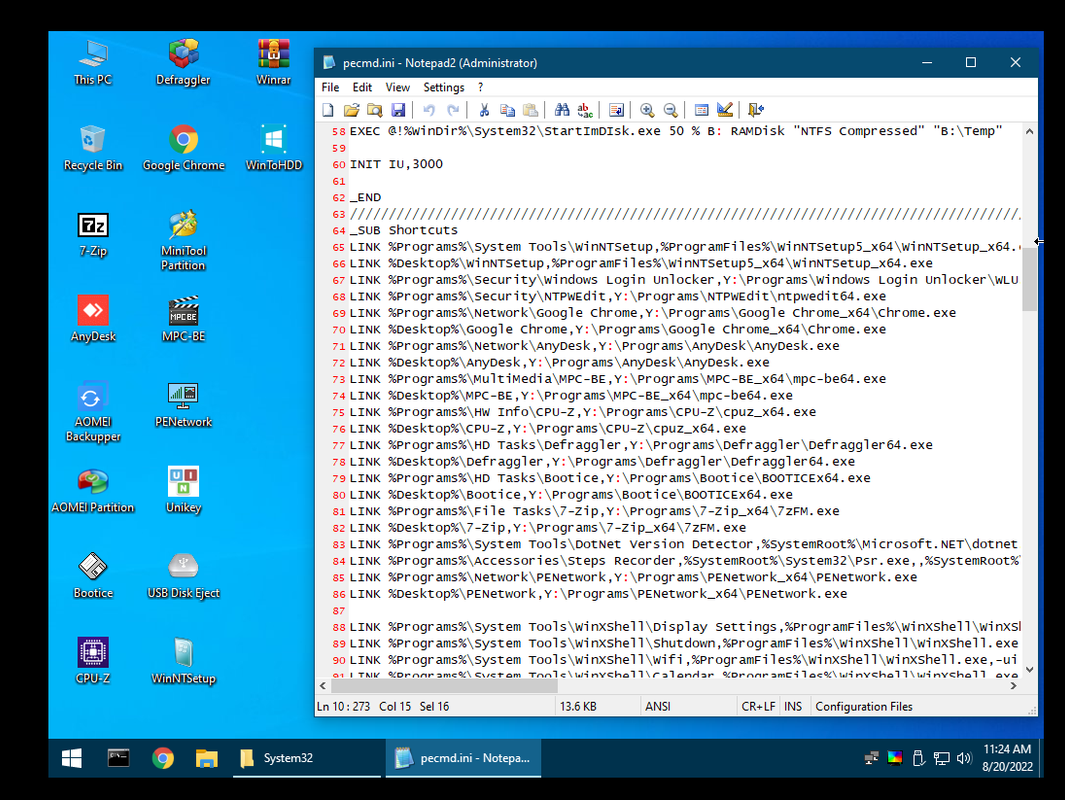Screen dimensions: 1065x800
Task: Click the Redo arrow in toolbar
Action: [452, 110]
